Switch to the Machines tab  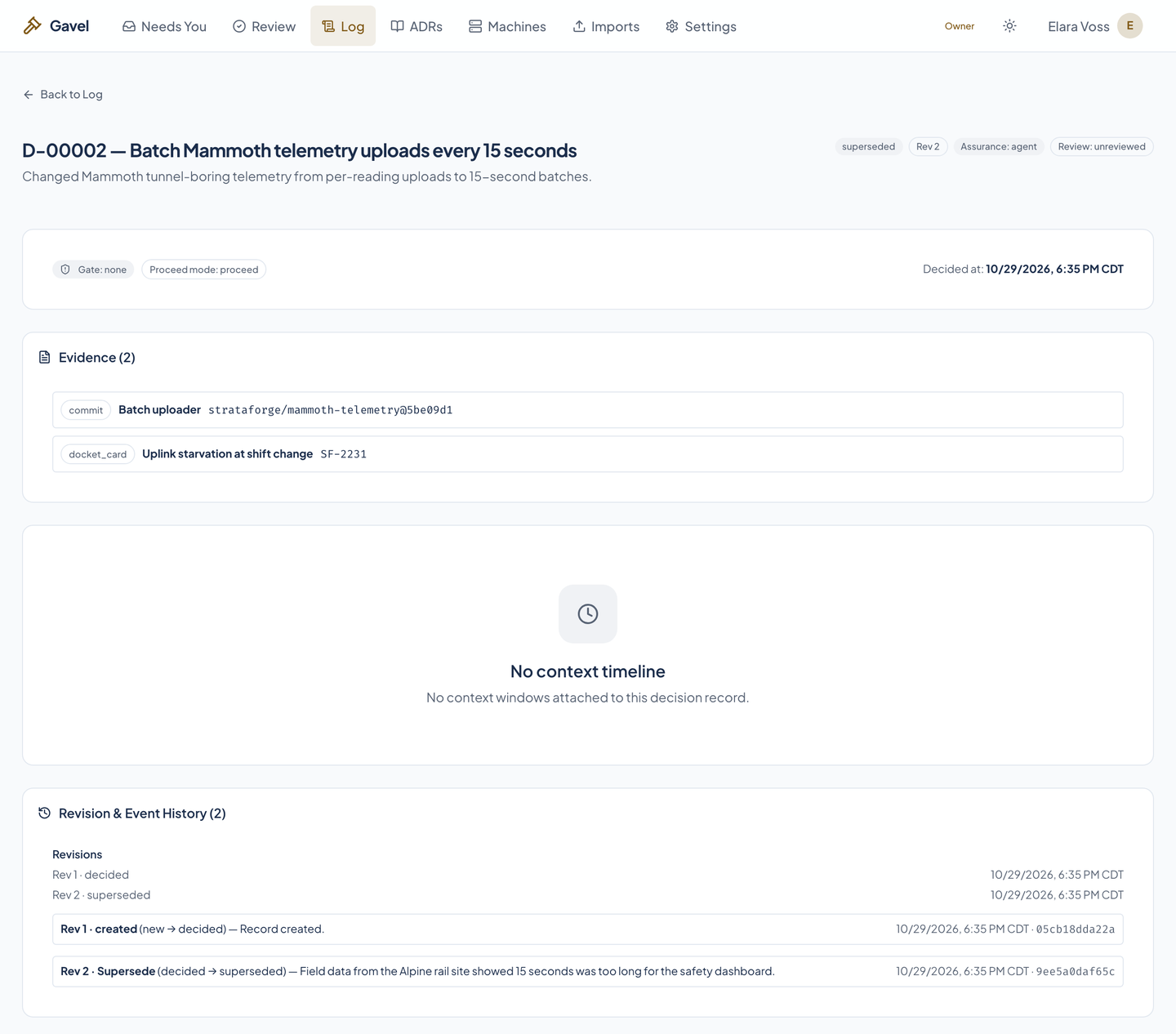507,26
